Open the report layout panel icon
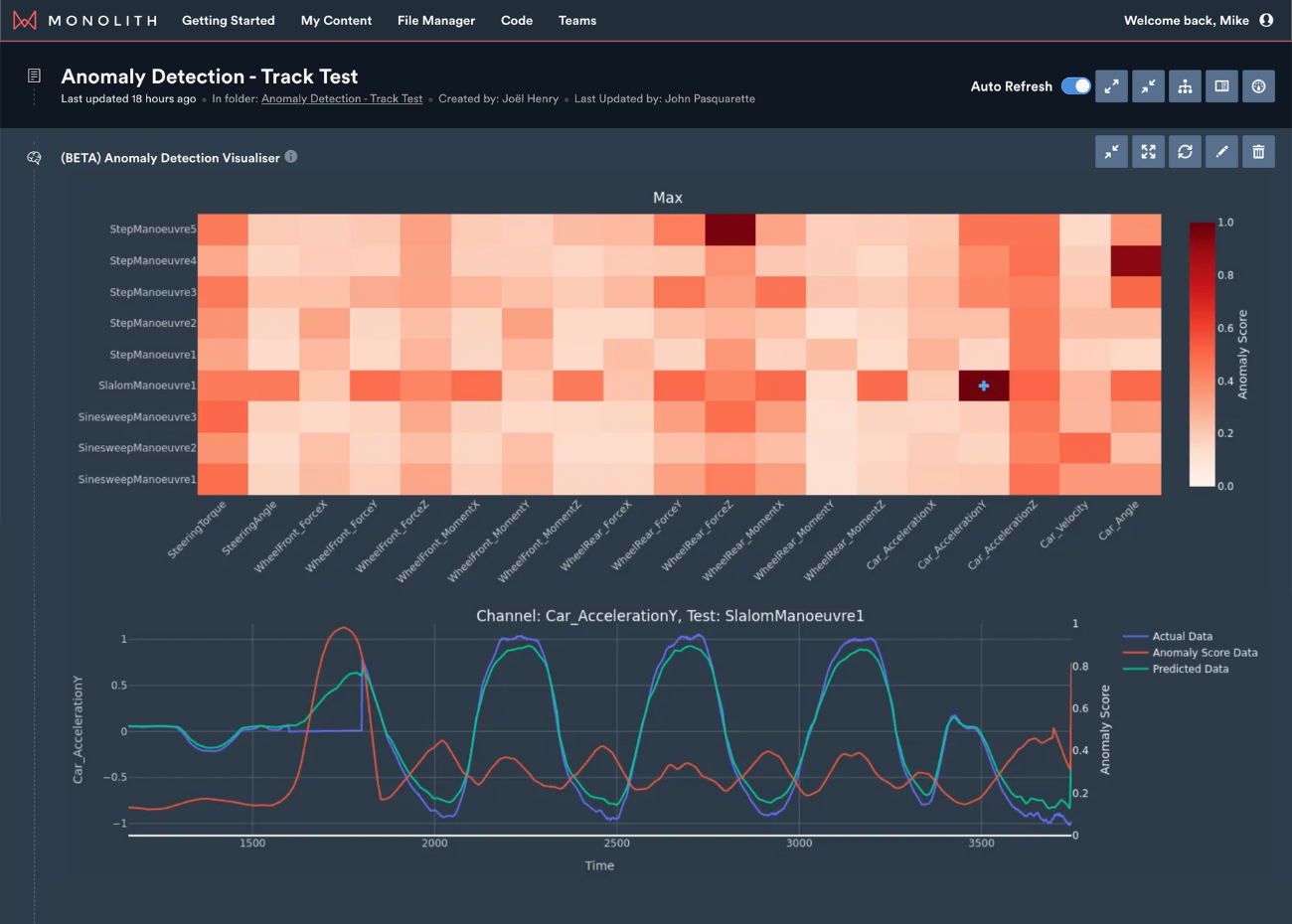1292x924 pixels. tap(1221, 86)
